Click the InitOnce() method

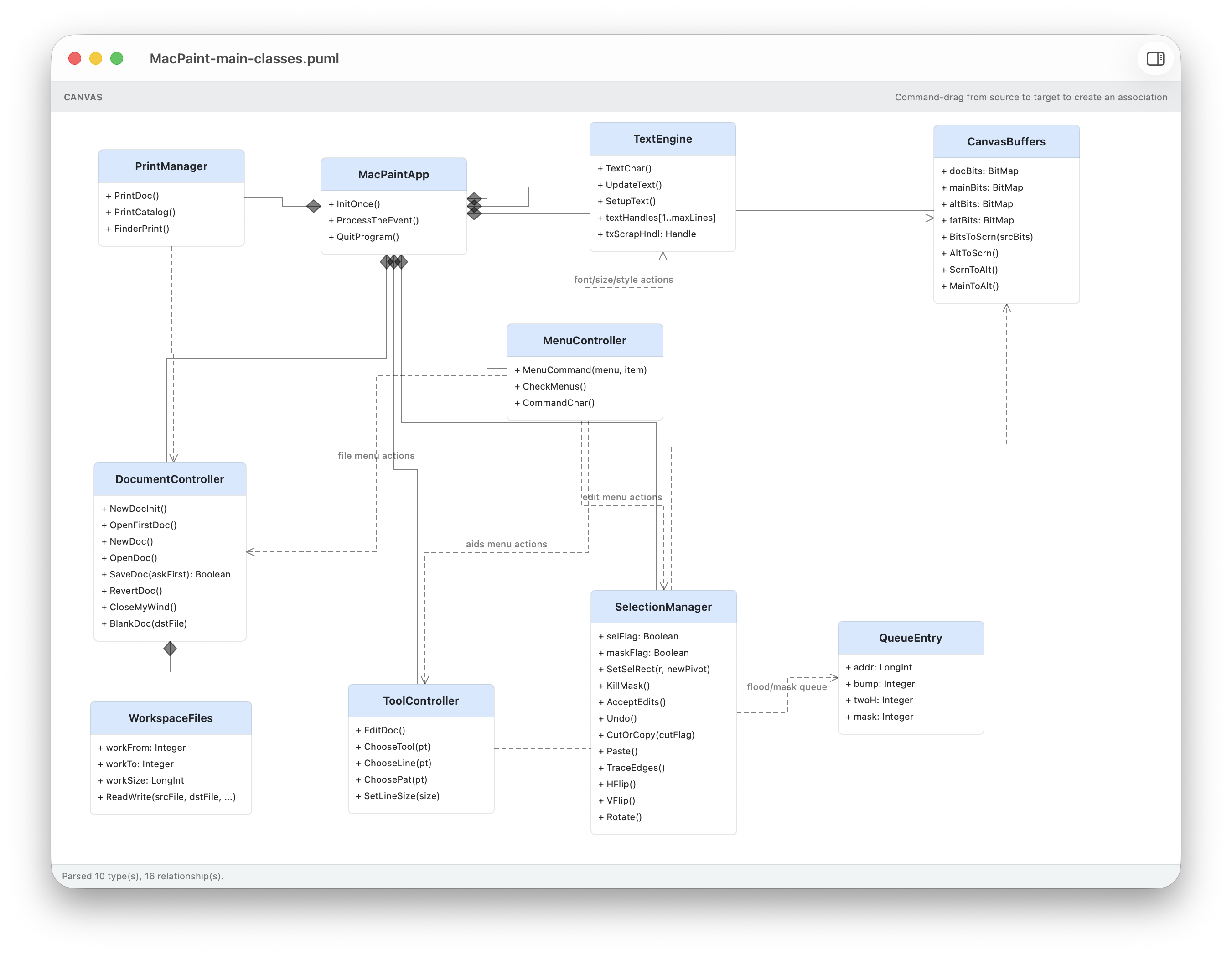point(354,204)
